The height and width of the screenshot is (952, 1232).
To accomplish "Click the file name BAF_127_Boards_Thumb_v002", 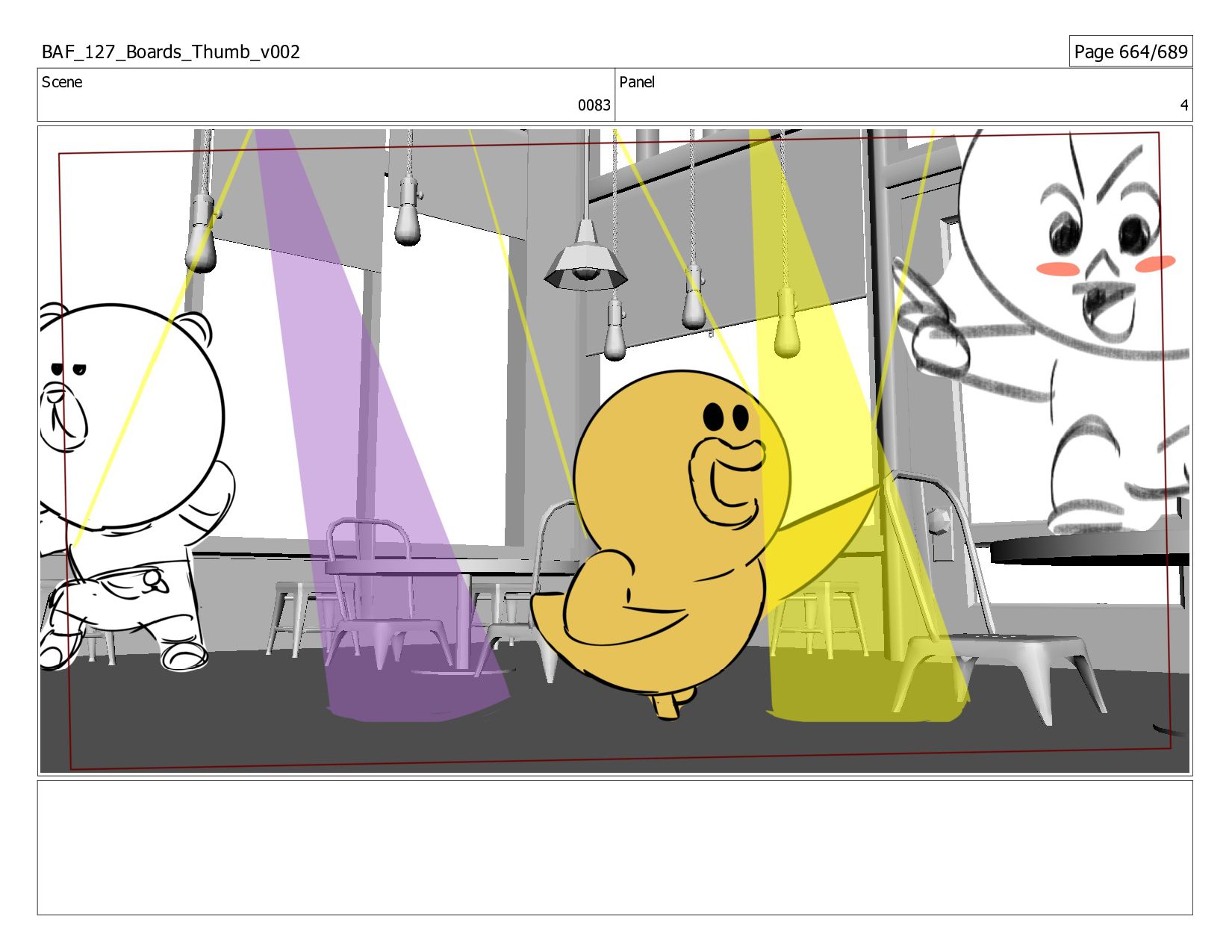I will coord(171,52).
